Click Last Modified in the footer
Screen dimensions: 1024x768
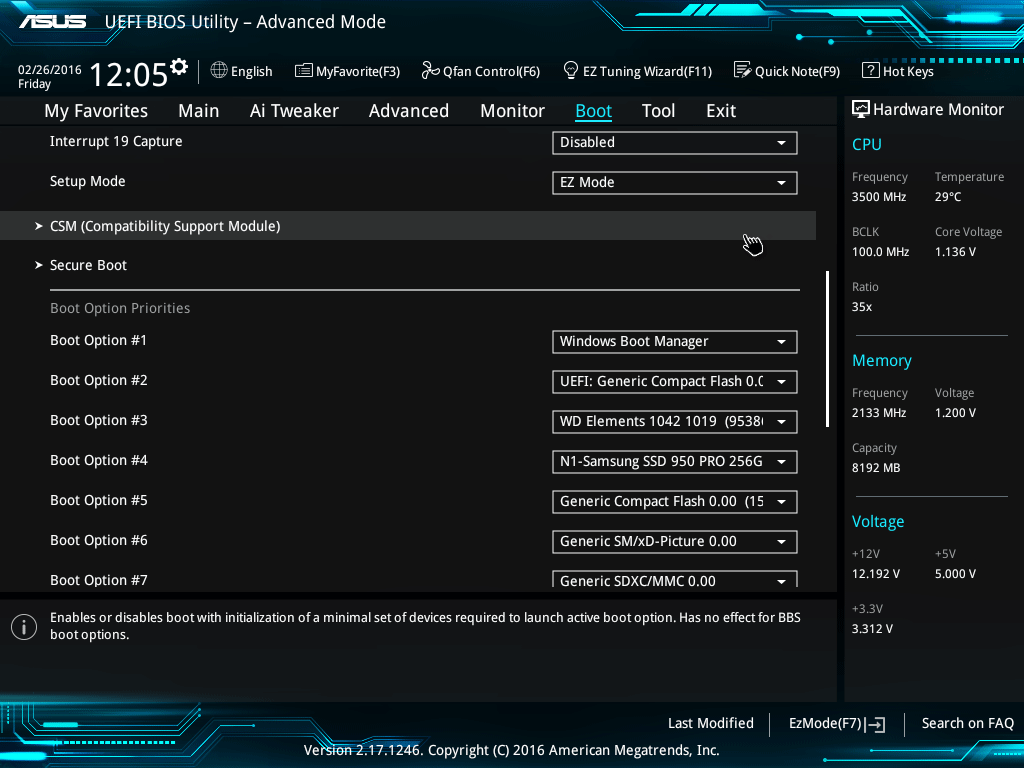711,724
